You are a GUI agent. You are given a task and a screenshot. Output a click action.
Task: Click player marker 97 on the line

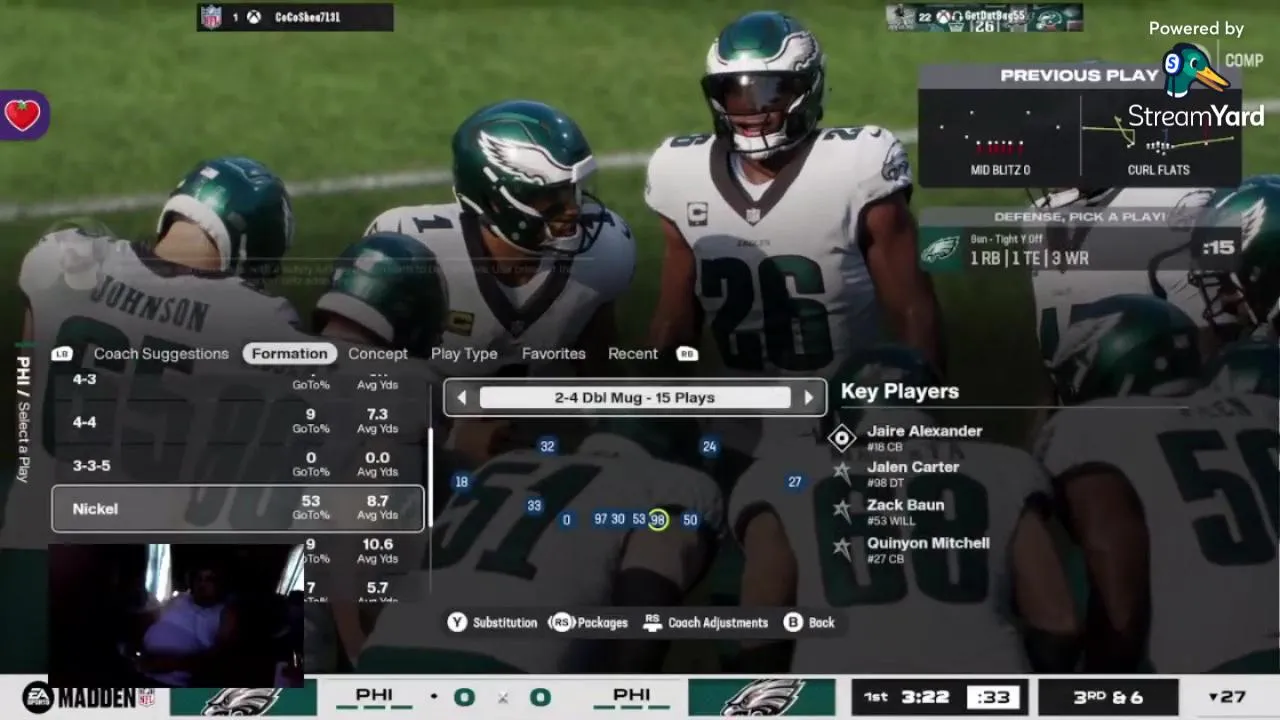pos(600,520)
